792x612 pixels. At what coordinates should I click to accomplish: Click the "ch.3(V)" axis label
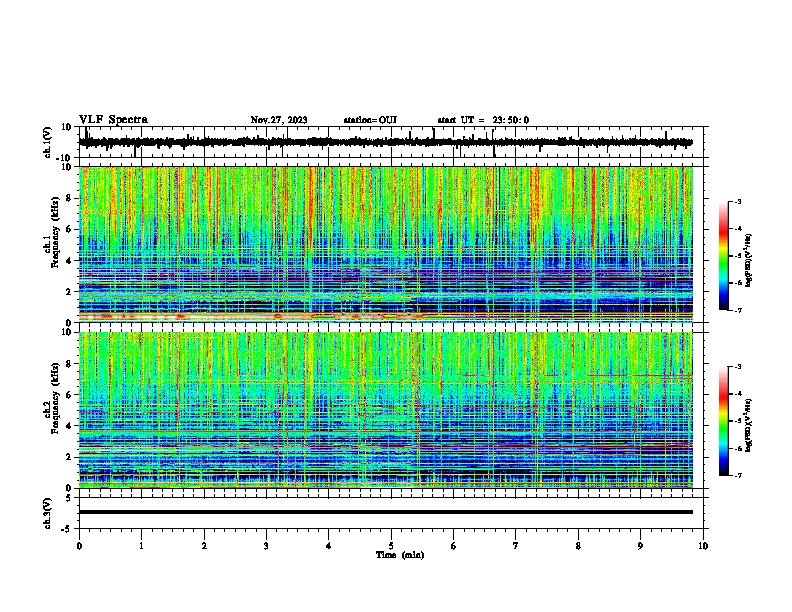tap(48, 514)
